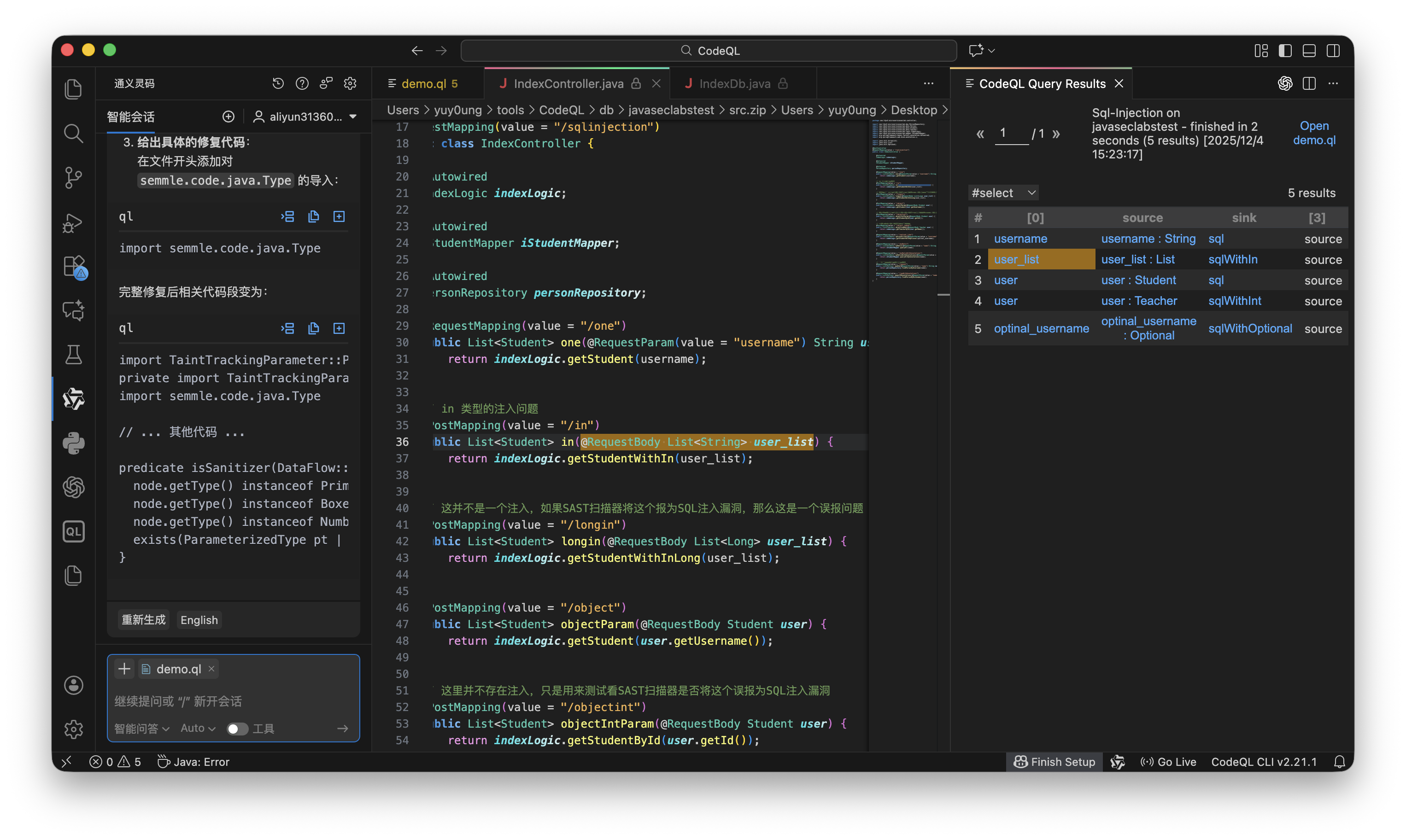Click the chat history icon

click(x=277, y=84)
